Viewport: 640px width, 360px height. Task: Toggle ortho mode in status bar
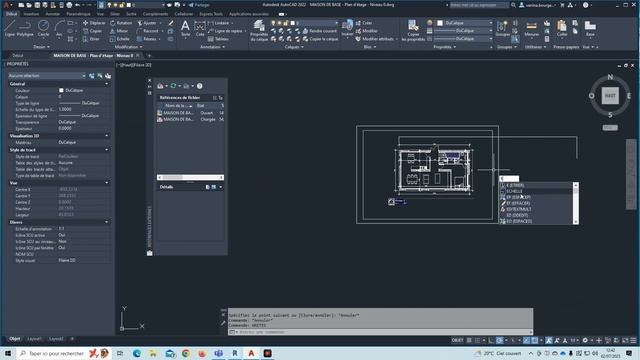[491, 340]
